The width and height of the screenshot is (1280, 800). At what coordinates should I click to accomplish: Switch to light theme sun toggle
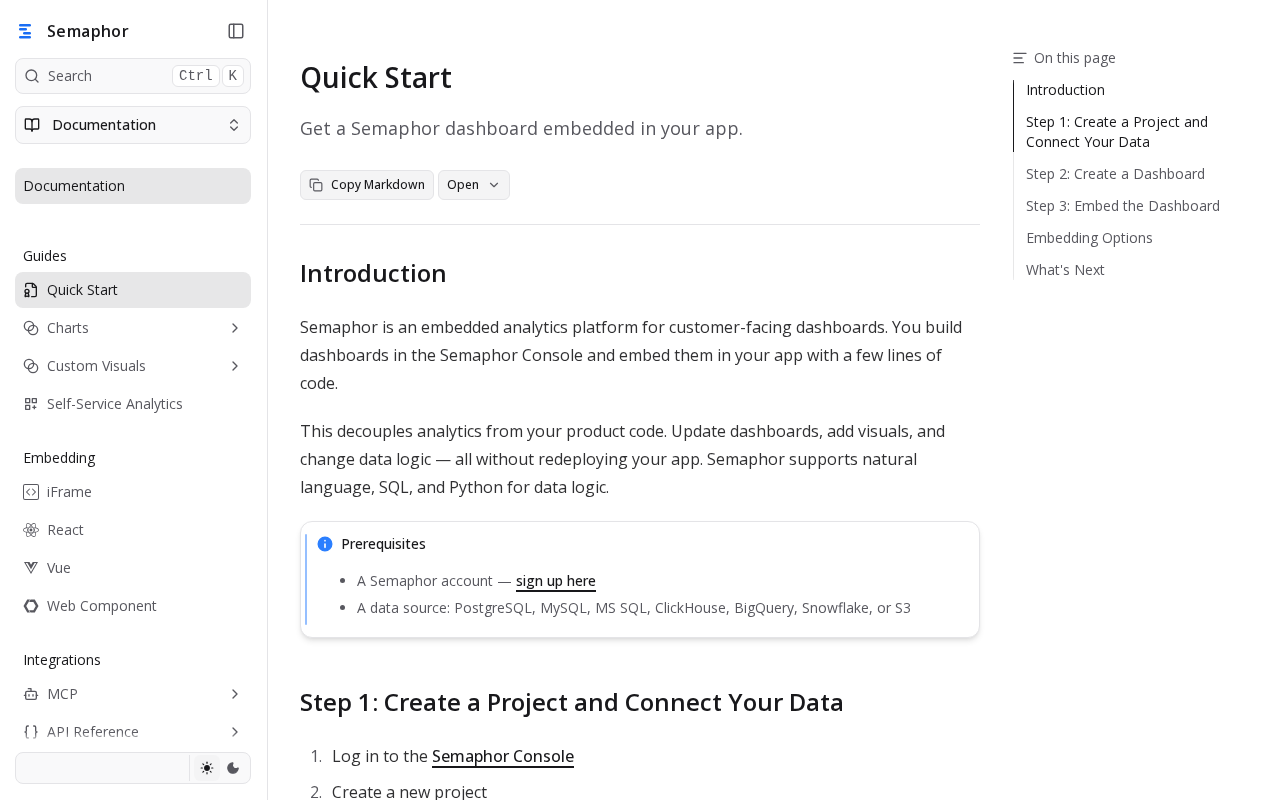[x=207, y=768]
